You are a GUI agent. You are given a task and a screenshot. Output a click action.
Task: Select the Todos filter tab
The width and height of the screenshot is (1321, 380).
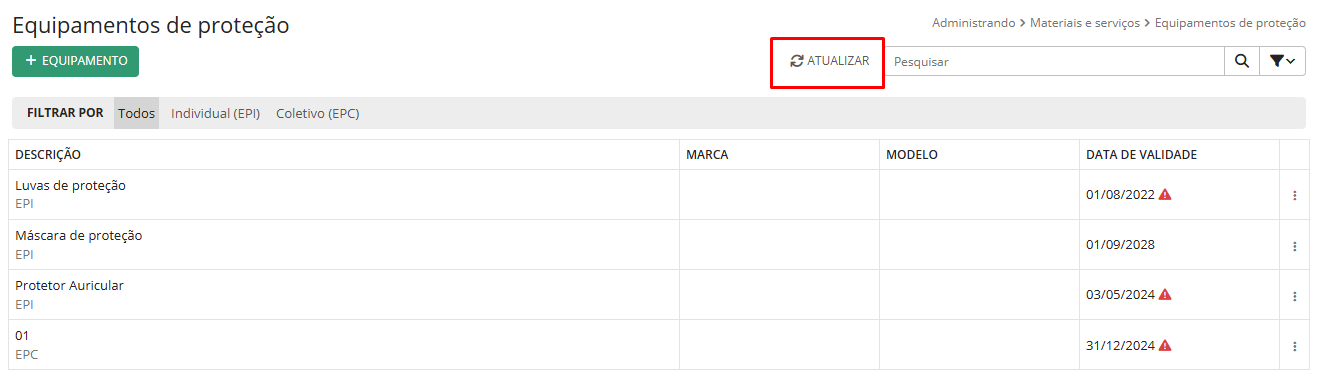(136, 113)
